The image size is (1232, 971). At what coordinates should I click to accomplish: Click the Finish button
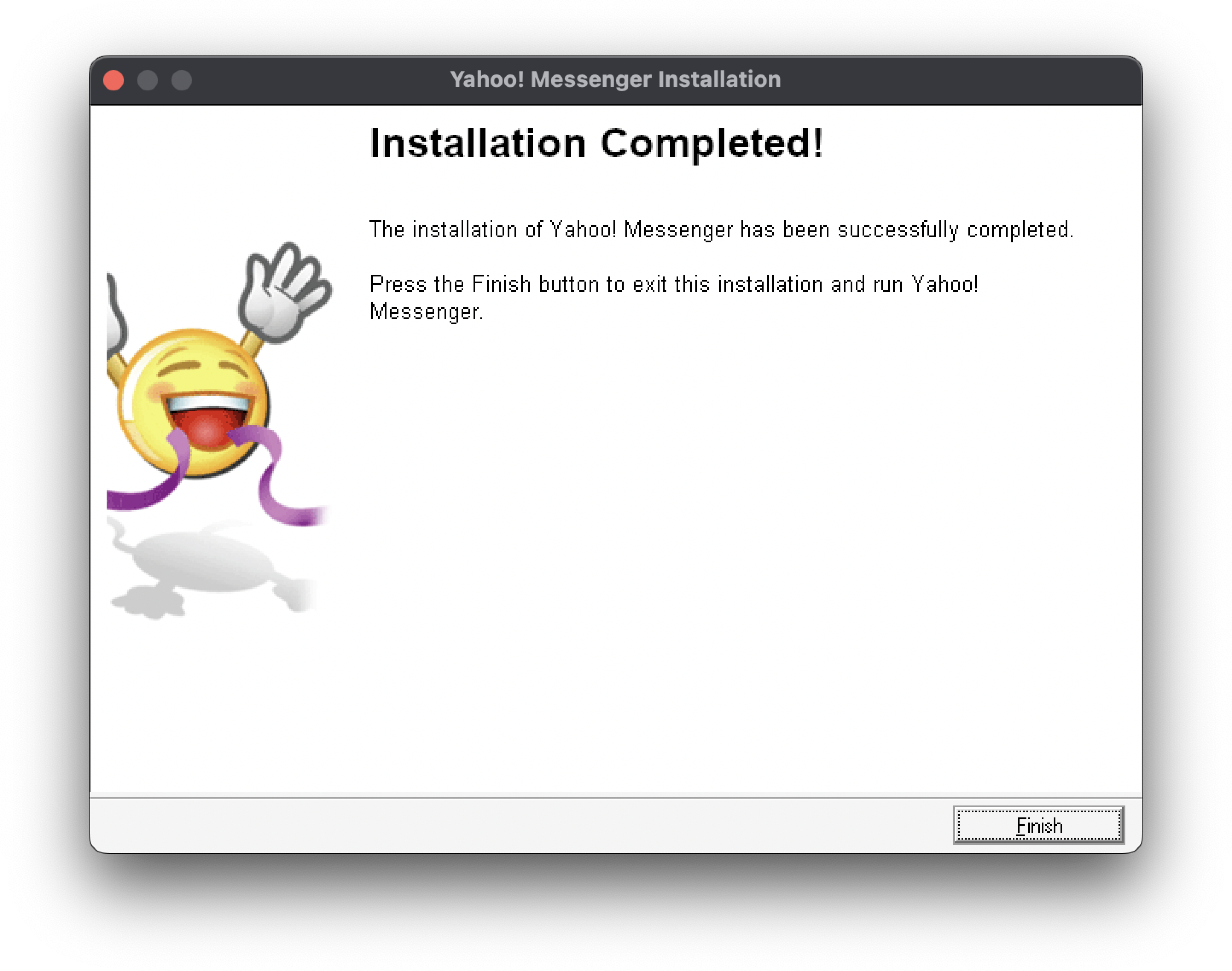point(1038,825)
